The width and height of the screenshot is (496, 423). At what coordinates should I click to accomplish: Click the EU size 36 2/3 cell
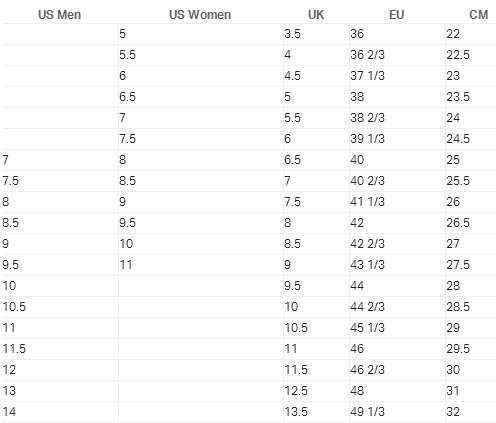pyautogui.click(x=397, y=55)
